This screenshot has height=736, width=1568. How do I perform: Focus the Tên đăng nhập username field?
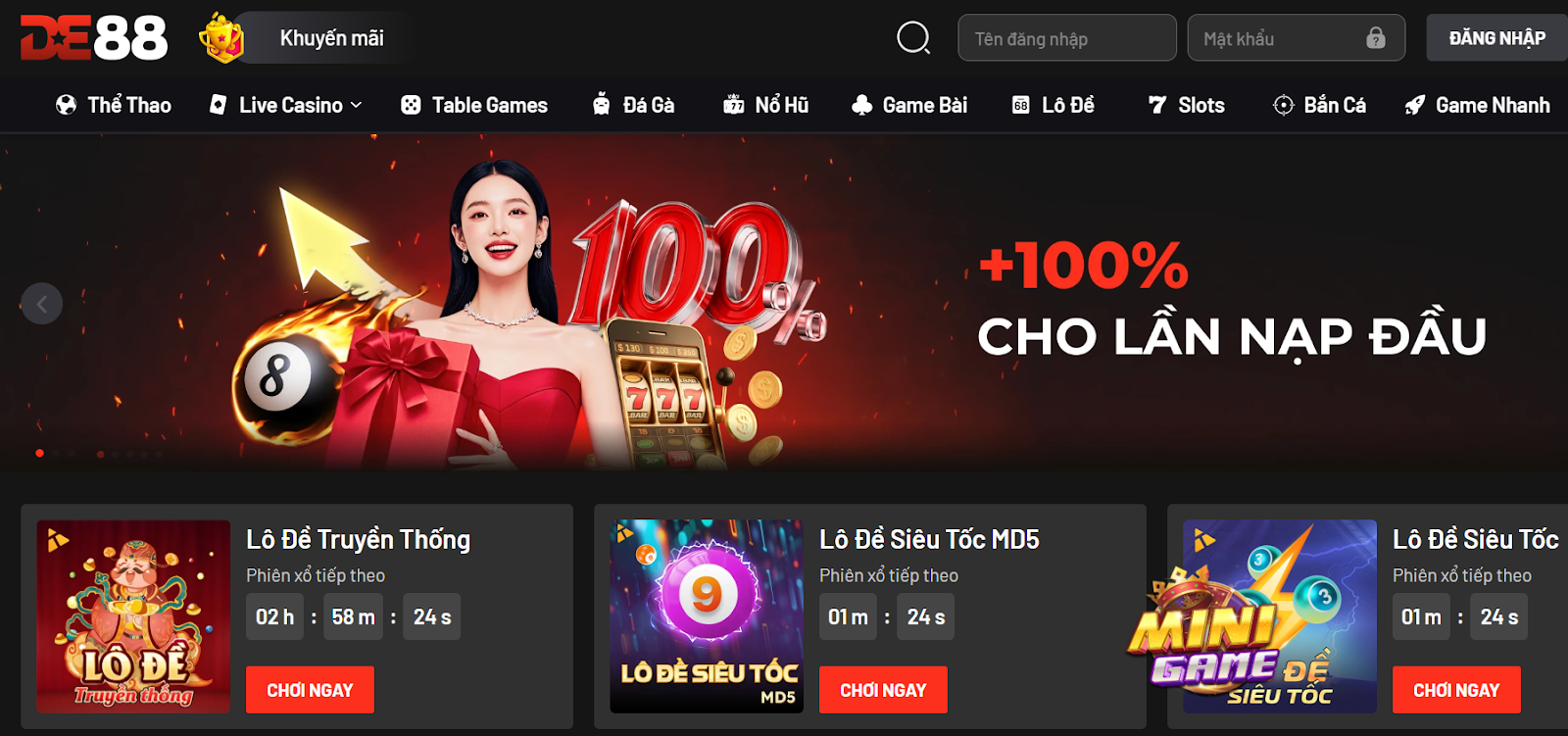coord(1067,38)
